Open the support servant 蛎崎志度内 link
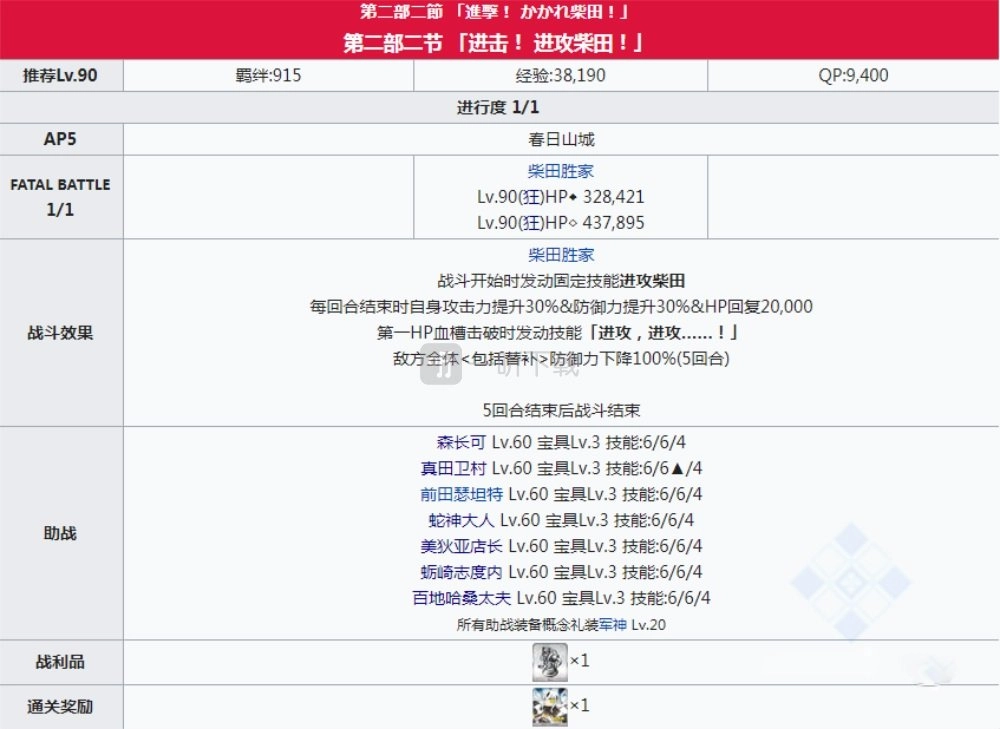Viewport: 1000px width, 729px height. pos(461,572)
